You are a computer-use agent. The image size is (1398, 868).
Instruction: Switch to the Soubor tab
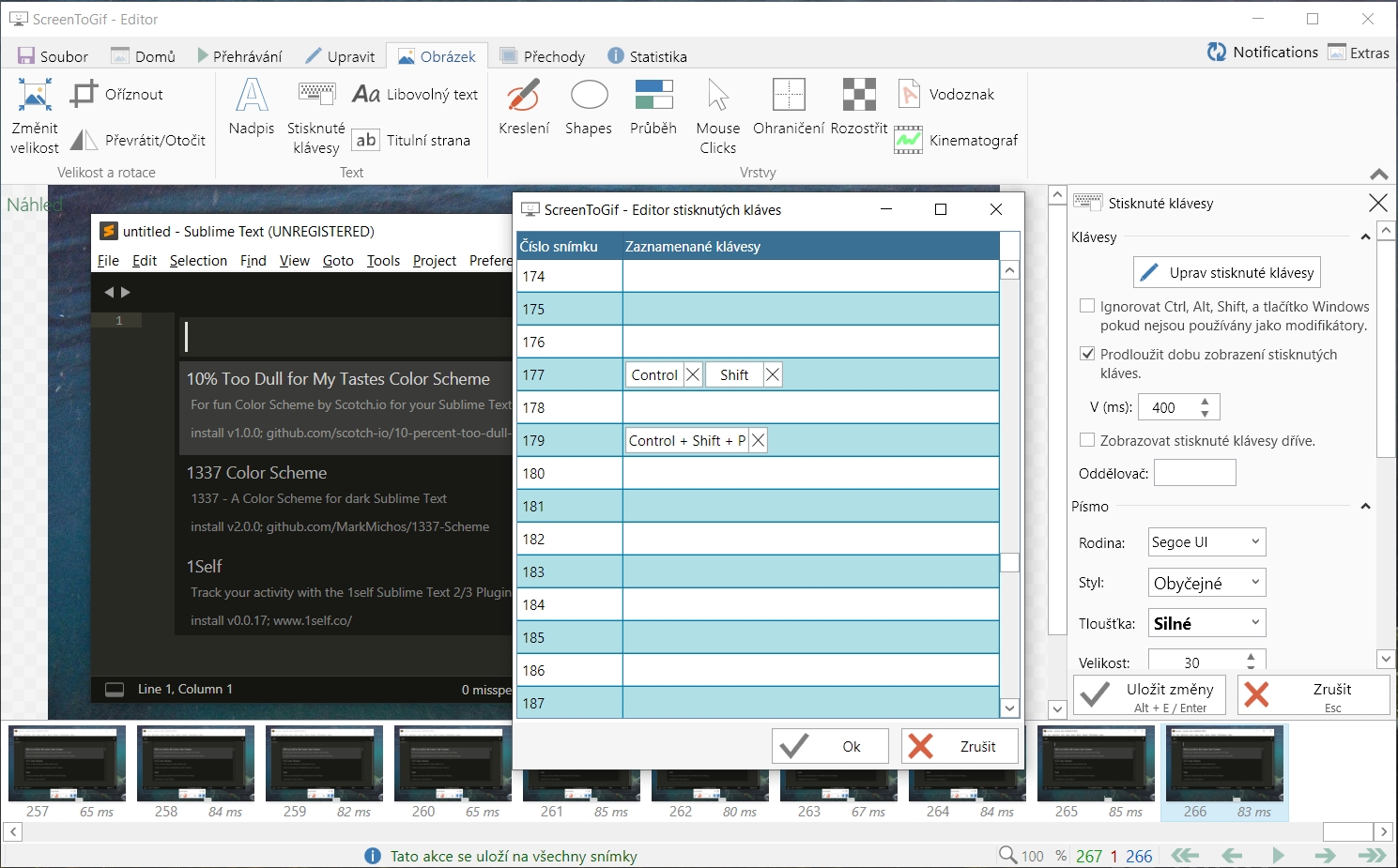(x=53, y=56)
